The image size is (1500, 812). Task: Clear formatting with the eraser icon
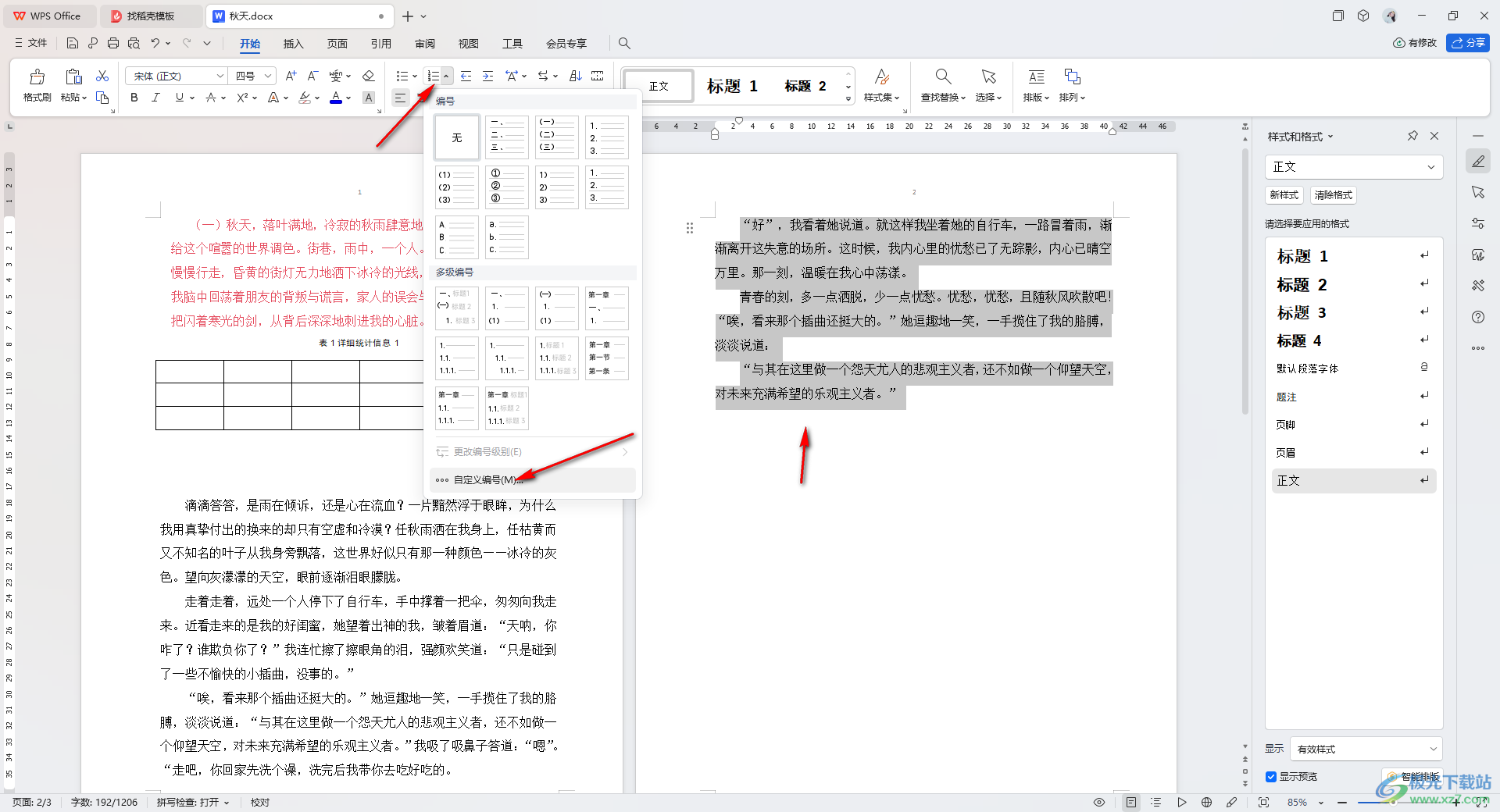click(369, 76)
